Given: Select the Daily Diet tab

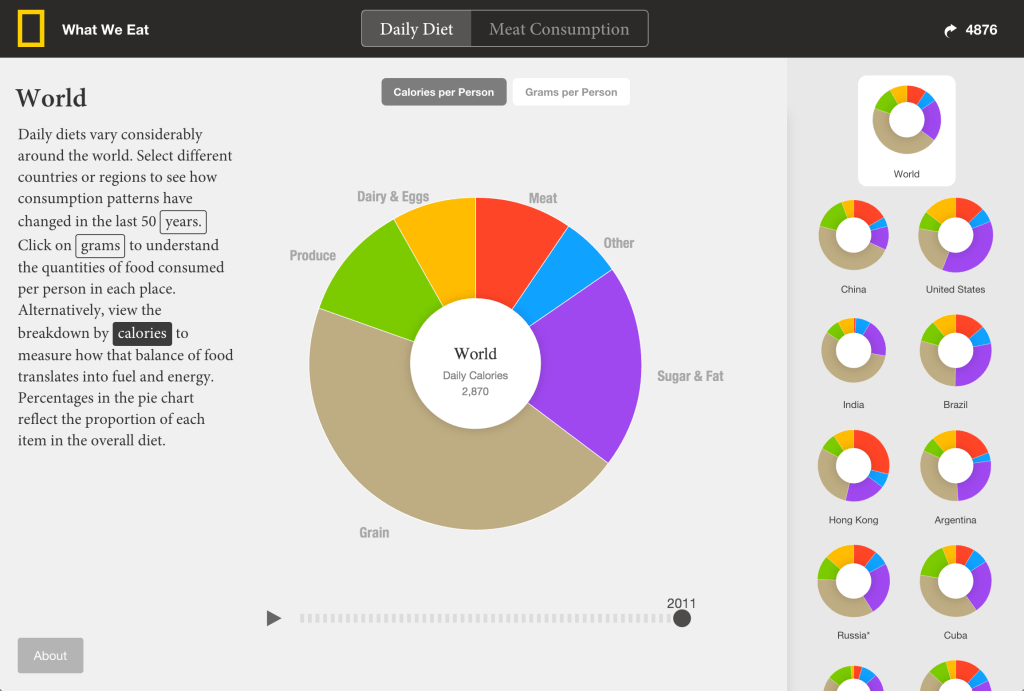Looking at the screenshot, I should 416,28.
